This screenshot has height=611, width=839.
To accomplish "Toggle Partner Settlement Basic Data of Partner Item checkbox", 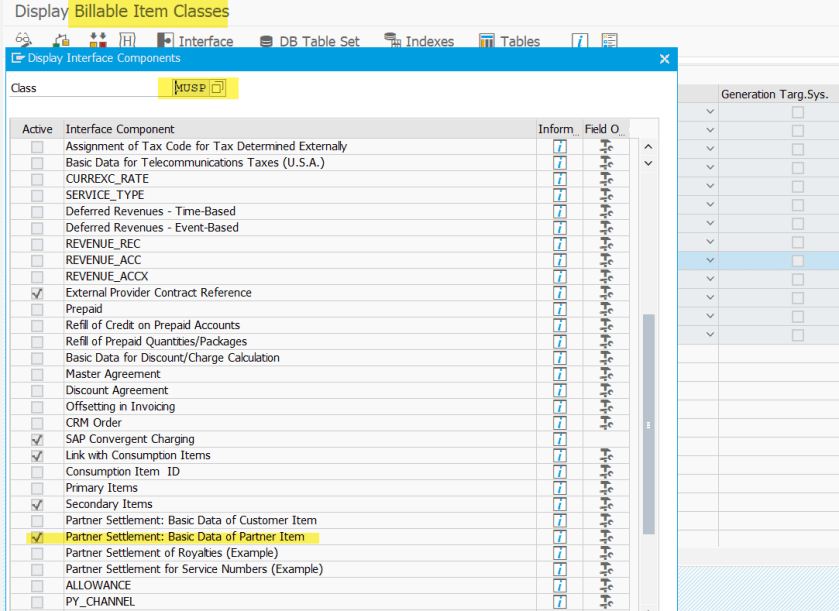I will [37, 537].
